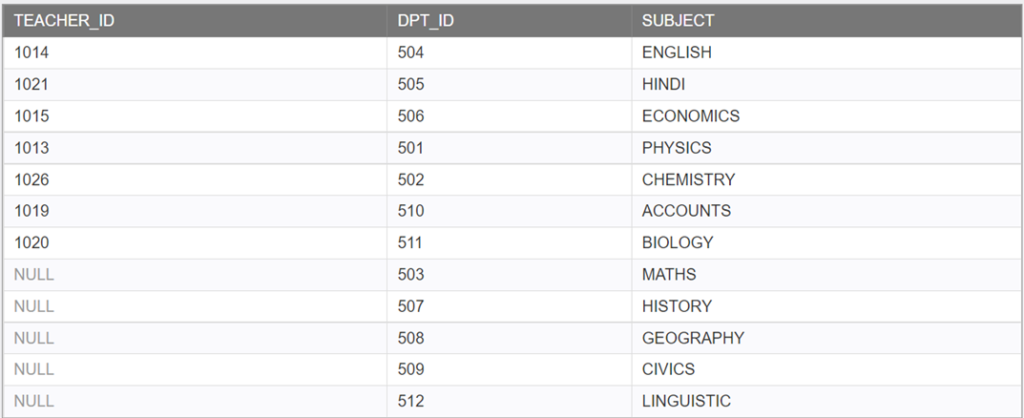Click the CIVICS subject cell
The height and width of the screenshot is (418, 1024).
click(x=827, y=370)
